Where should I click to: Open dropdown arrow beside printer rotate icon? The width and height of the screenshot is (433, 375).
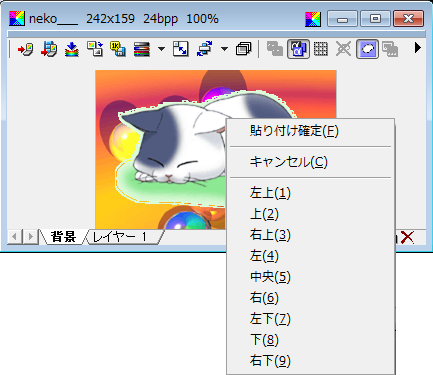(x=224, y=49)
